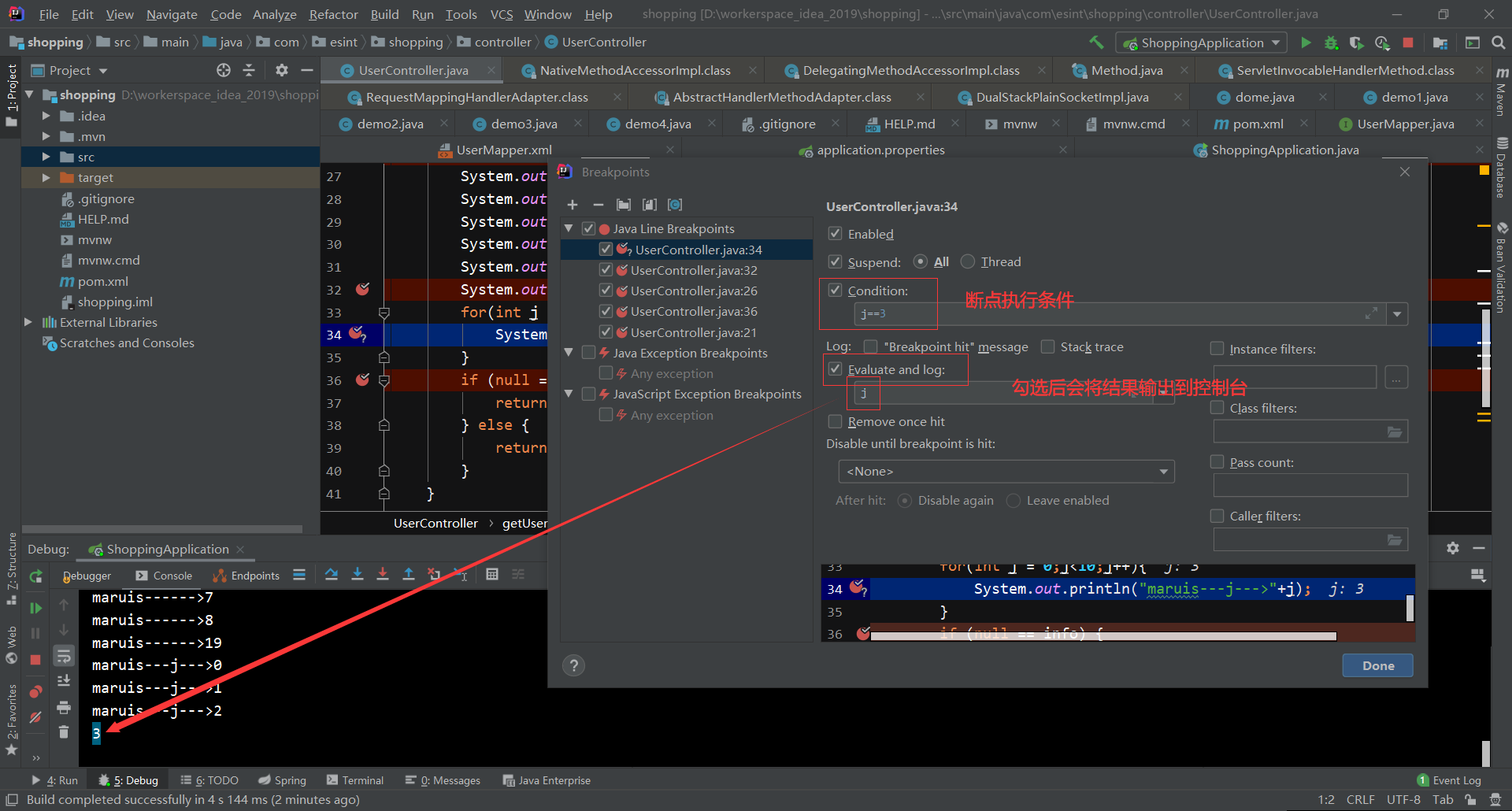Screen dimensions: 1512x811
Task: Open the <None> disable-until dropdown
Action: (1163, 471)
